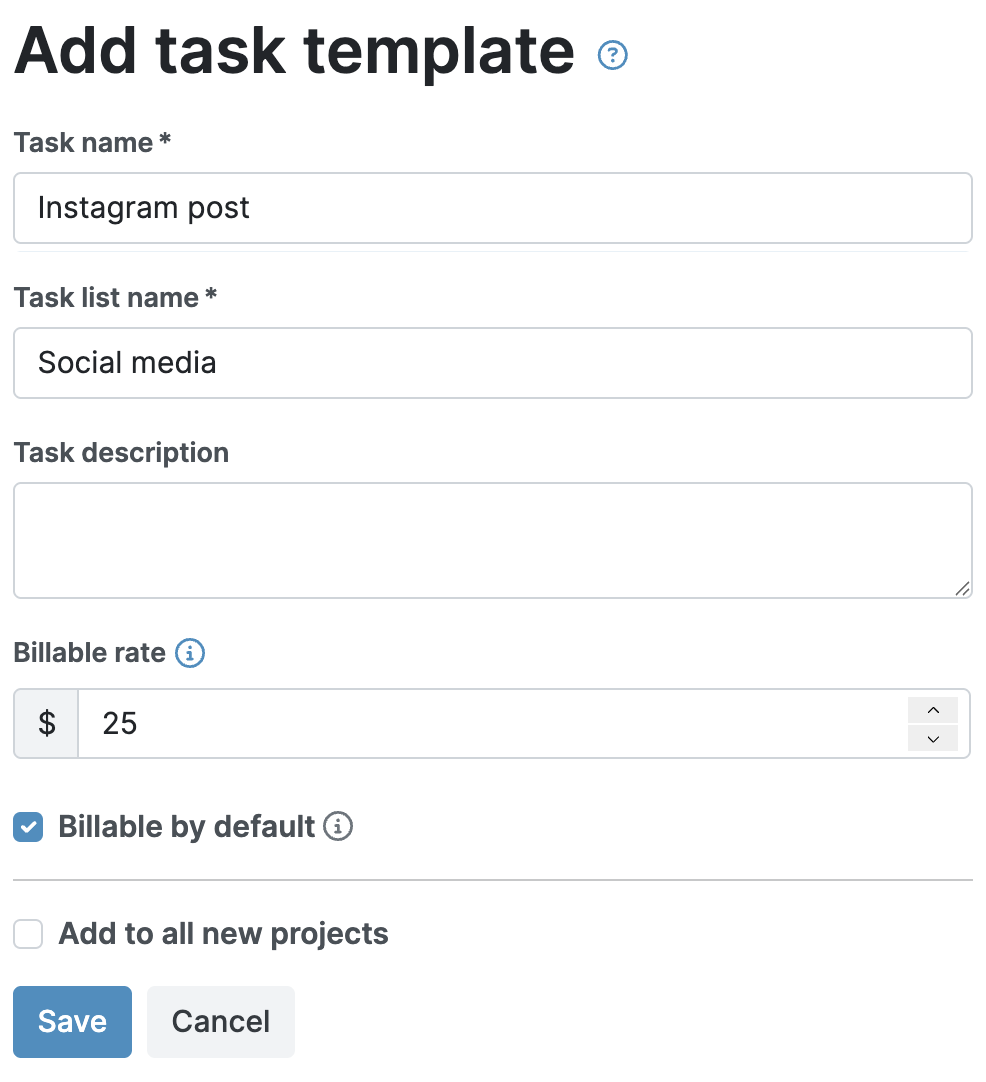
Task: Click the dollar sign currency prefix
Action: click(x=47, y=723)
